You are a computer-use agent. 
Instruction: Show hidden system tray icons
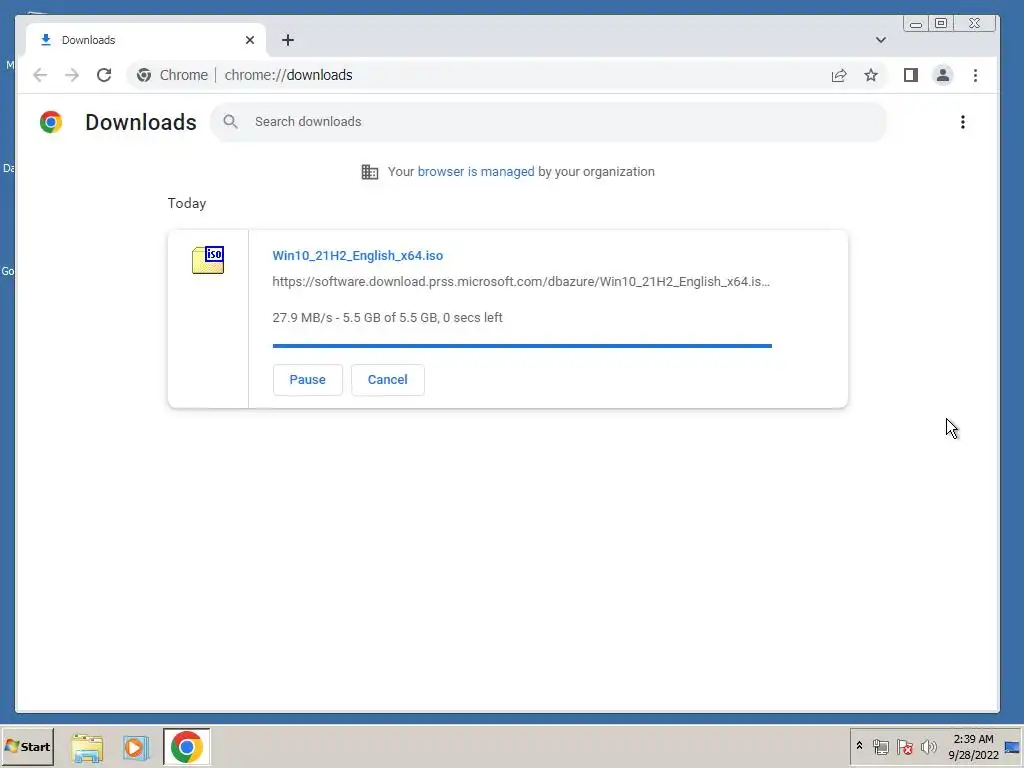[x=859, y=746]
